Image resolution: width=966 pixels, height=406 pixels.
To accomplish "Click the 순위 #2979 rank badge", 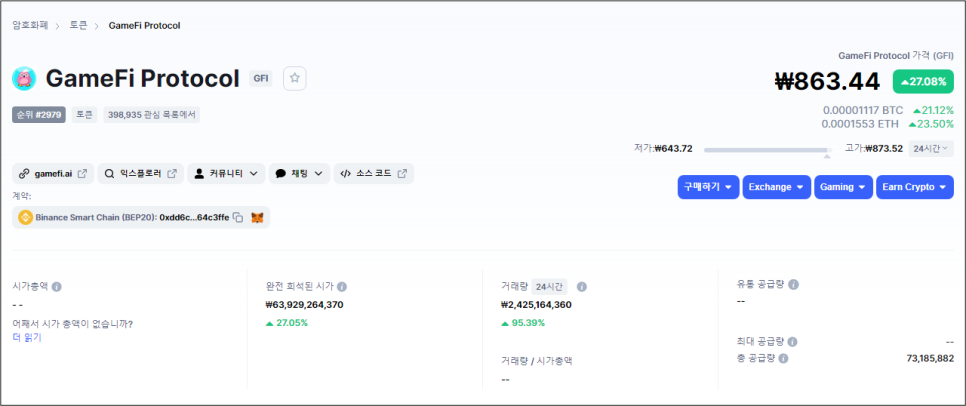I will pyautogui.click(x=39, y=115).
